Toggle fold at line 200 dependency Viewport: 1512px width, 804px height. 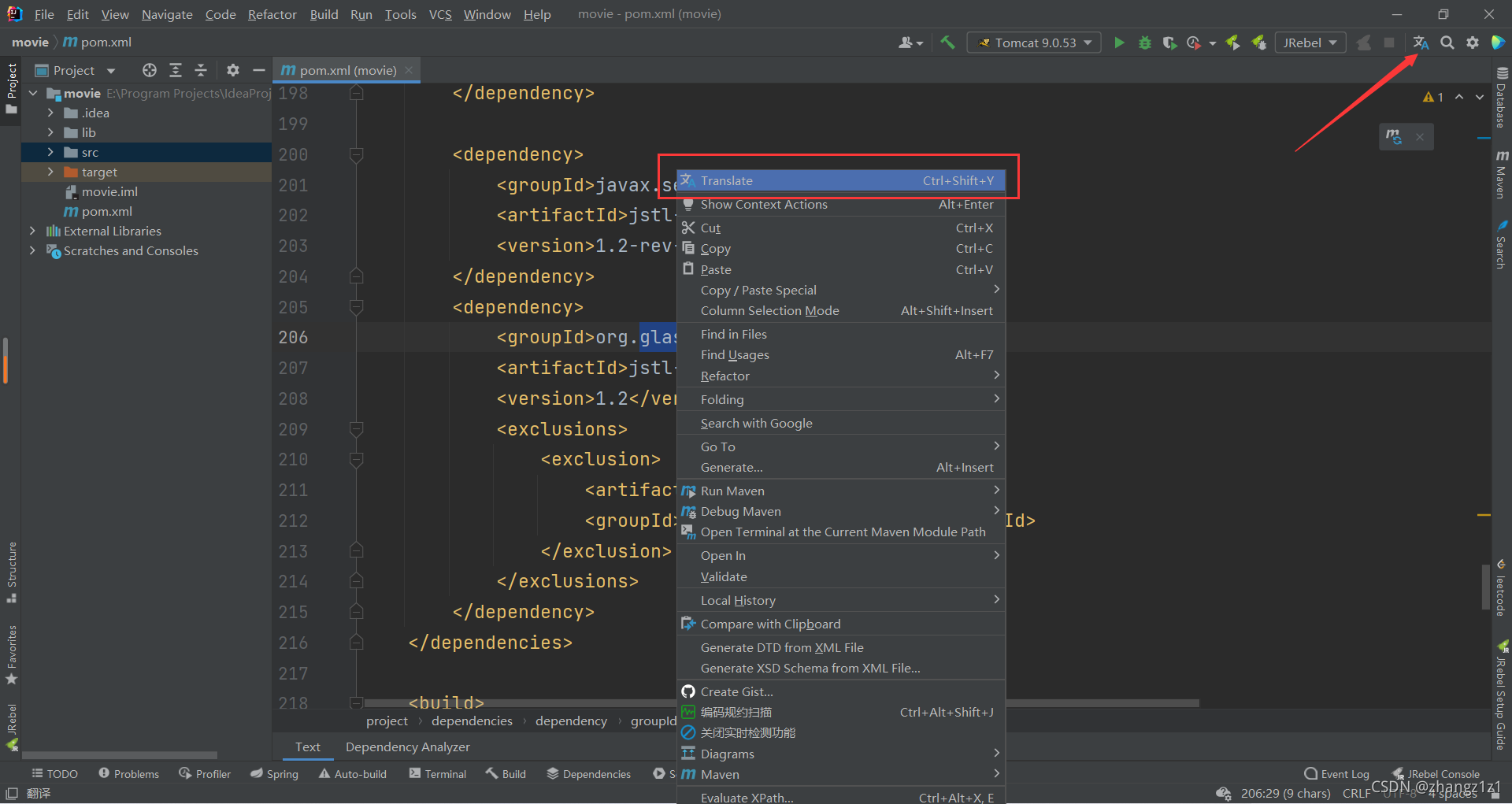[357, 154]
